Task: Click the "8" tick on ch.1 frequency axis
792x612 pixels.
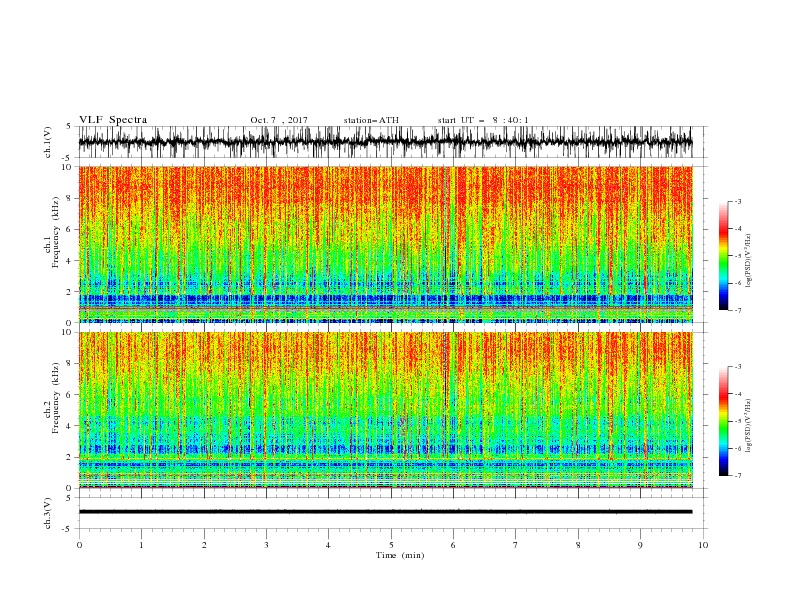Action: [x=70, y=198]
